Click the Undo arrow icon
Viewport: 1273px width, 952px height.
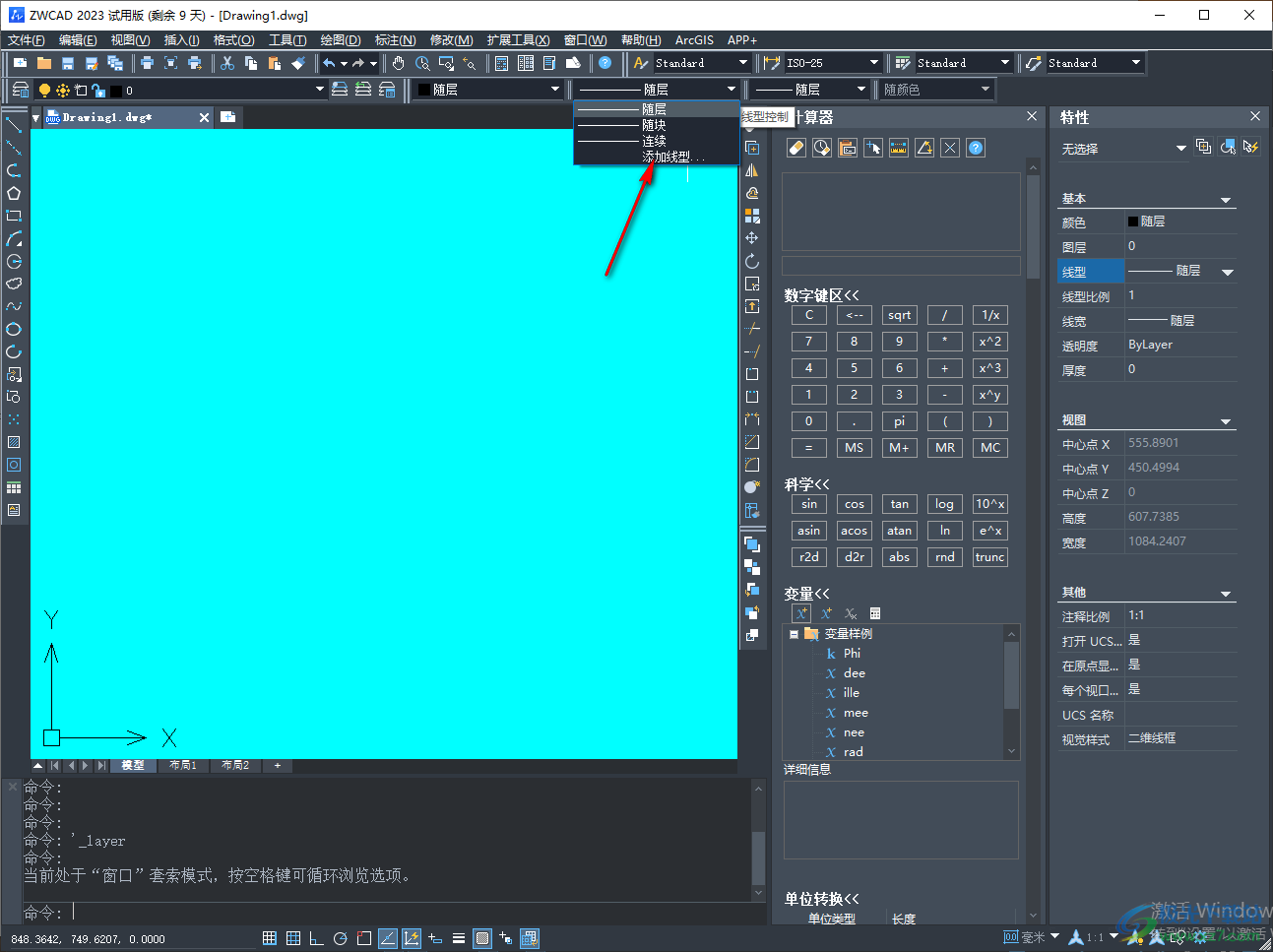(329, 63)
